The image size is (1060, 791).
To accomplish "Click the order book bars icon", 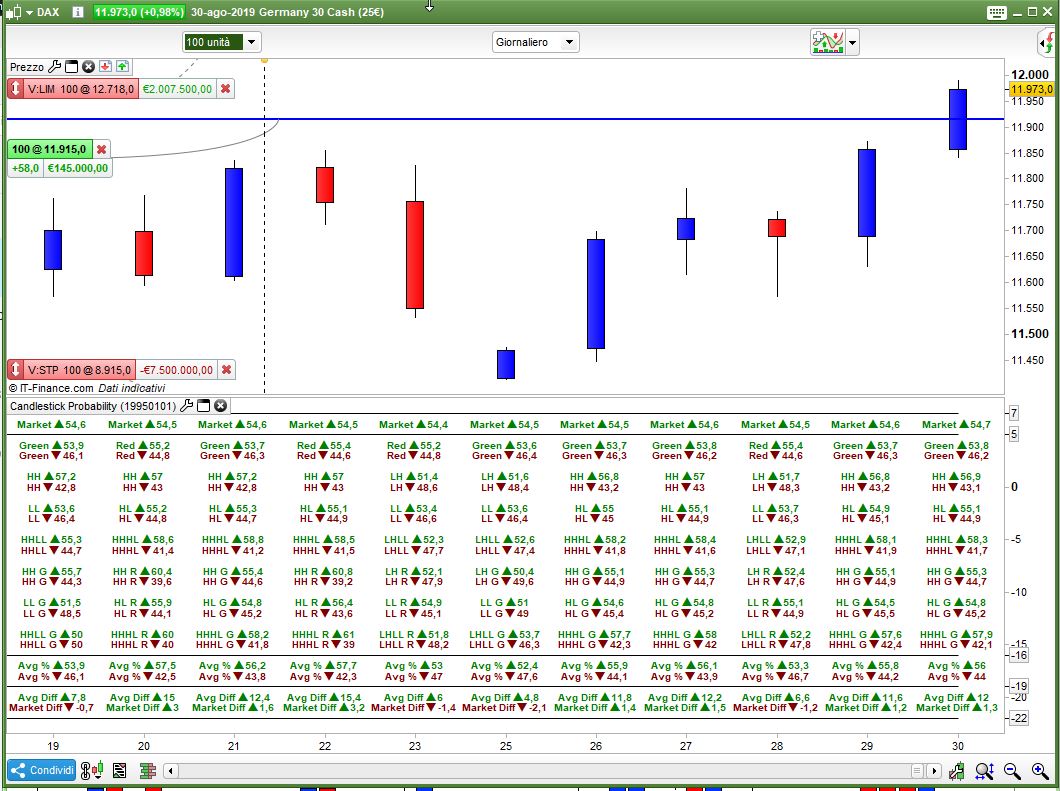I will (x=148, y=770).
